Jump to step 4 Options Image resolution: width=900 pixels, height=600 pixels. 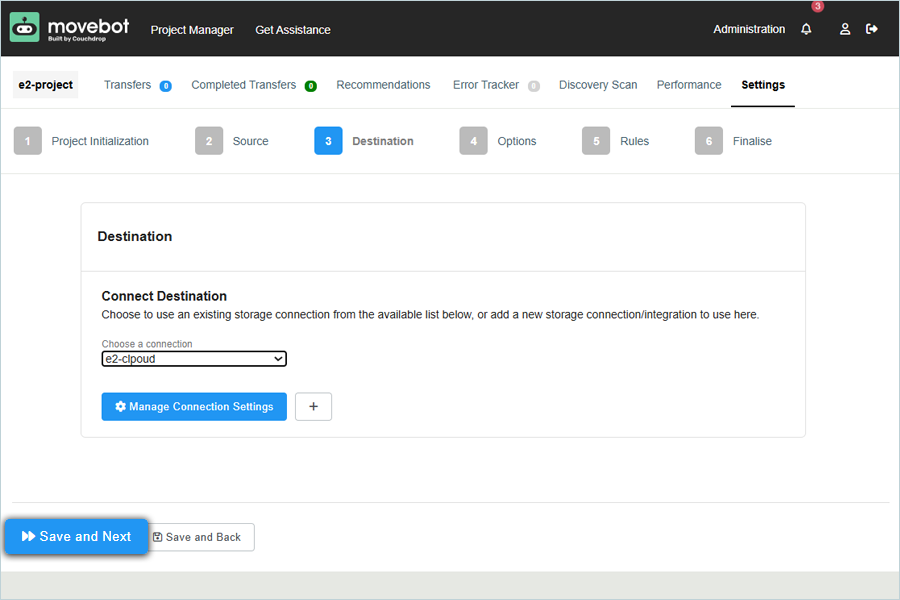[498, 141]
